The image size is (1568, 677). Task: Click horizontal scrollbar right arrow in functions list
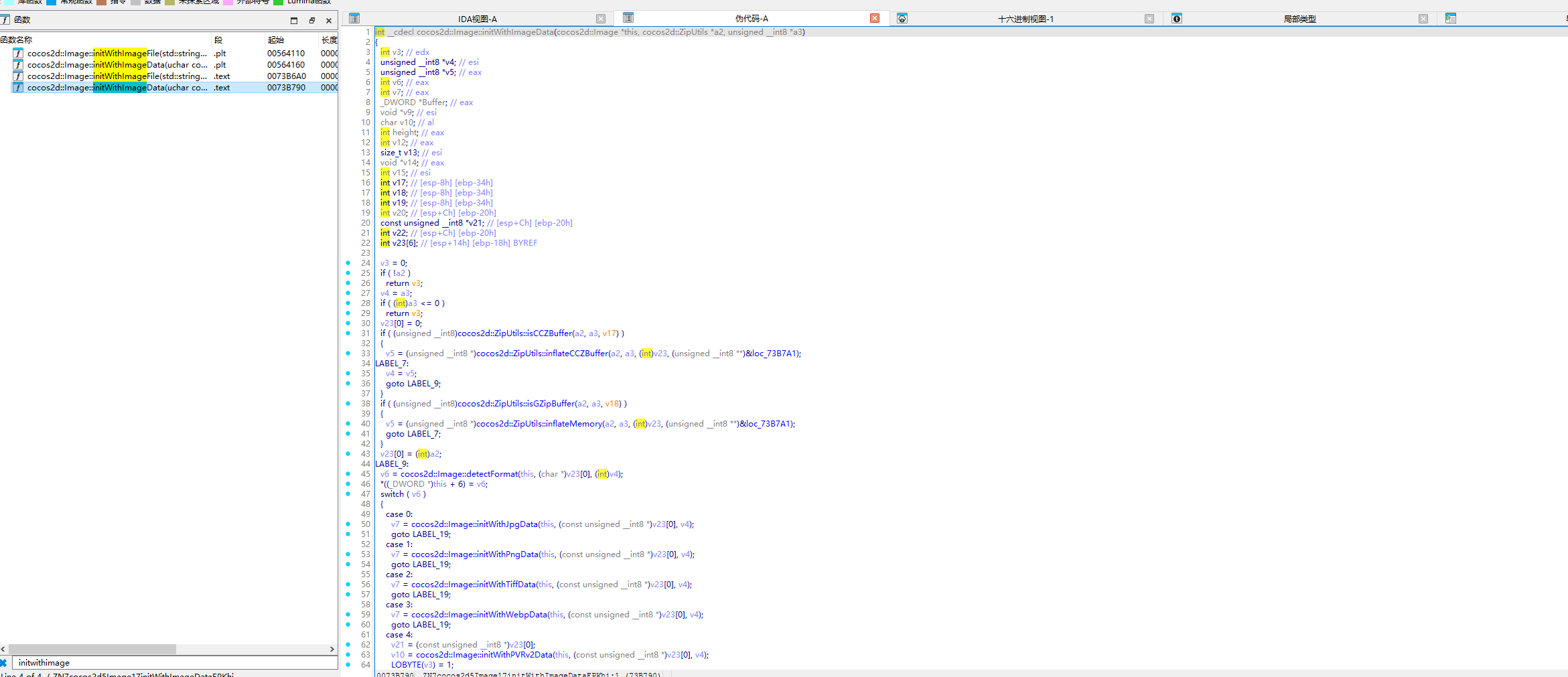(332, 649)
